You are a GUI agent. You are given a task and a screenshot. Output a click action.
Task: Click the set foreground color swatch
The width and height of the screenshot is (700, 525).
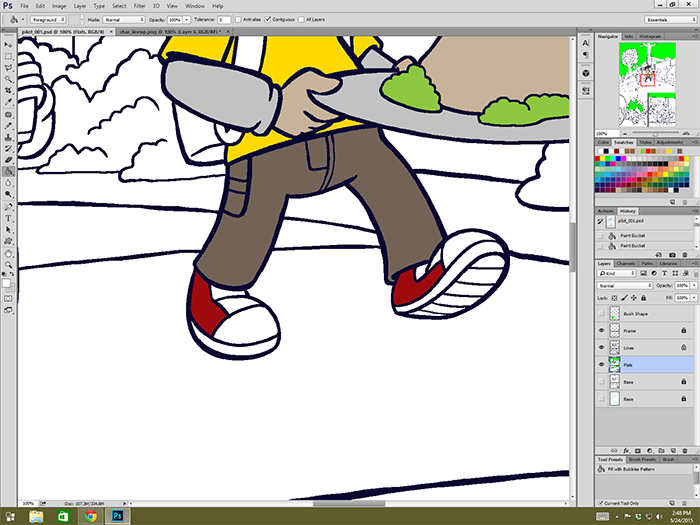(6, 283)
